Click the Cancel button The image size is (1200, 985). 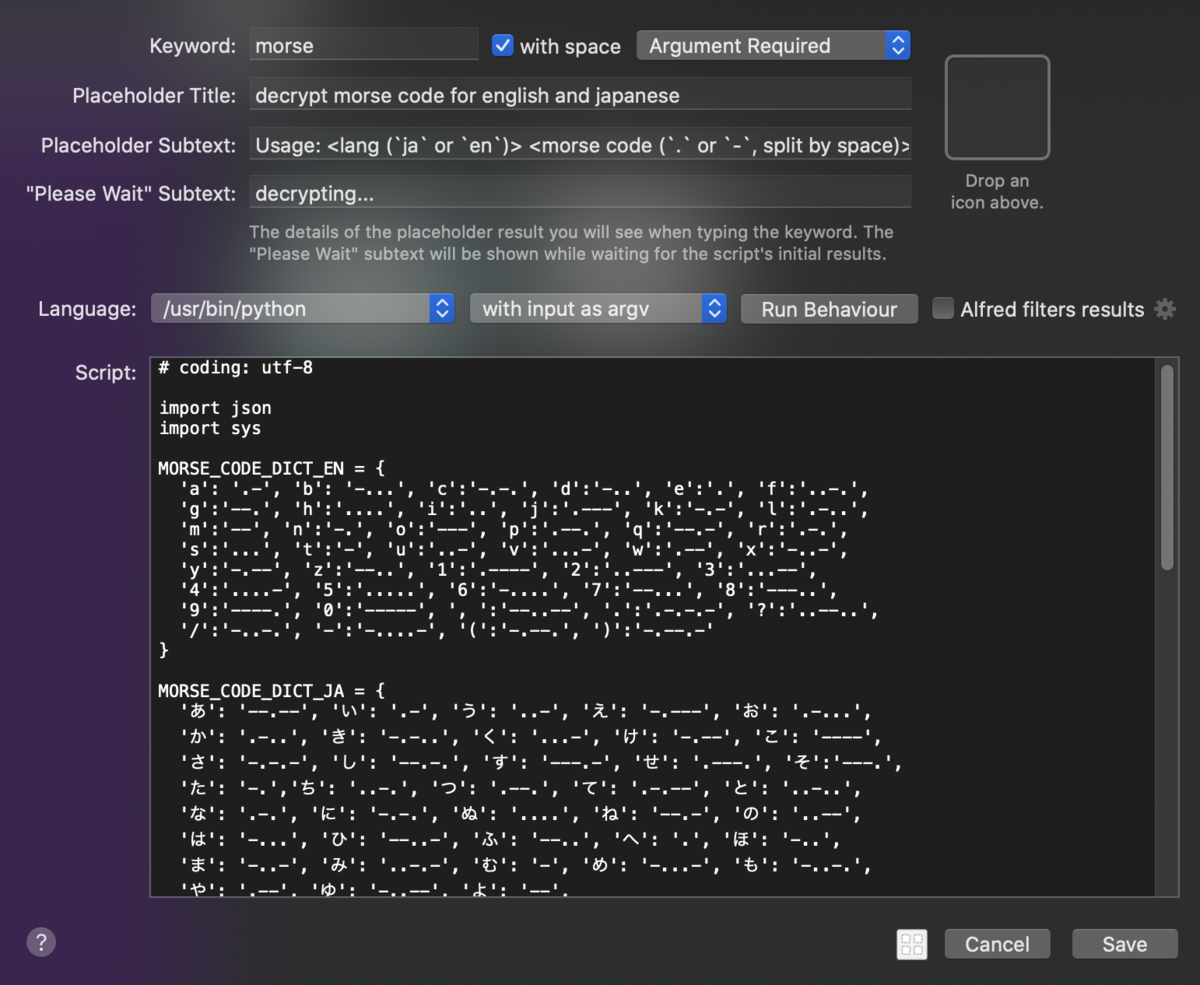(997, 944)
